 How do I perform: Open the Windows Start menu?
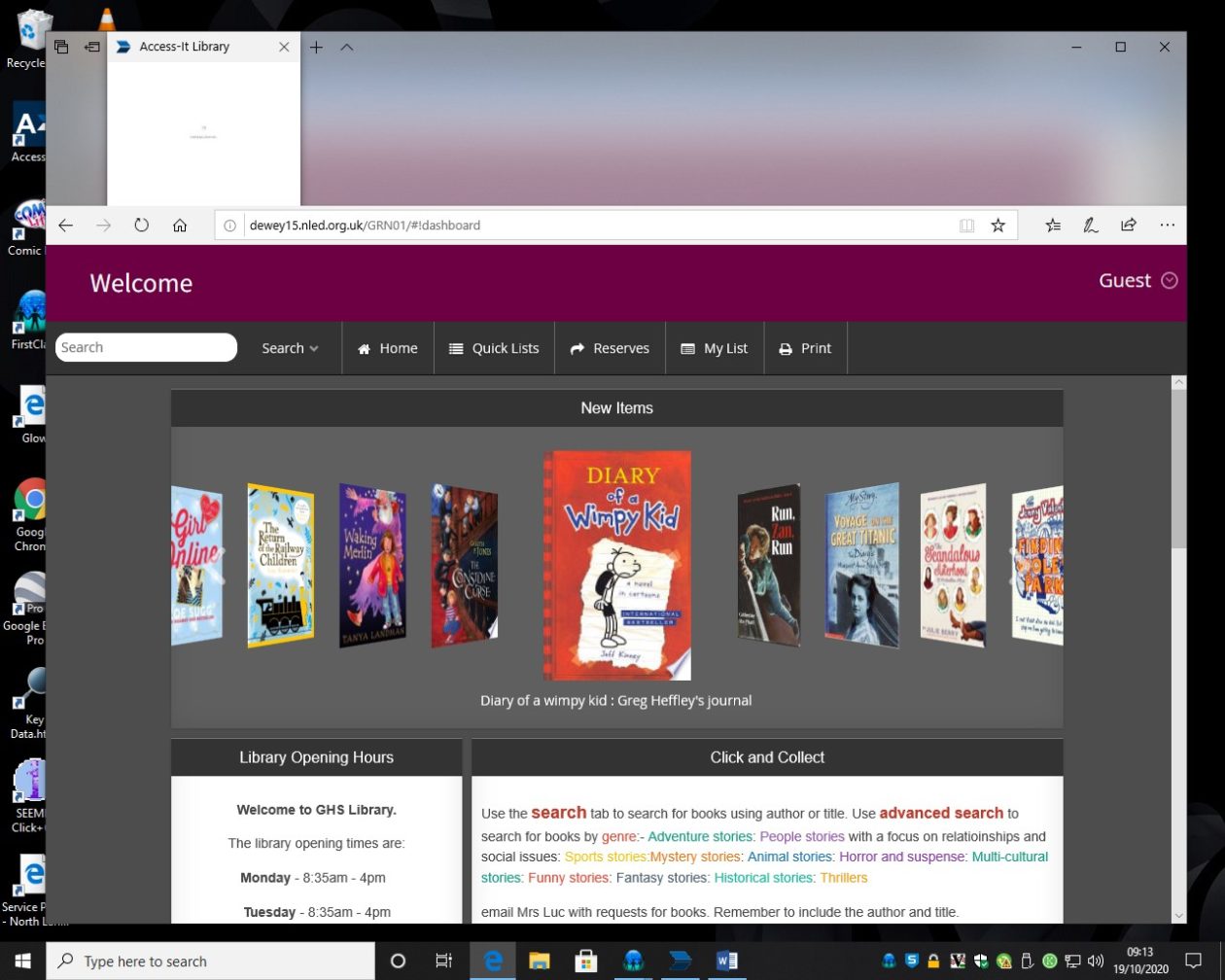coord(22,961)
